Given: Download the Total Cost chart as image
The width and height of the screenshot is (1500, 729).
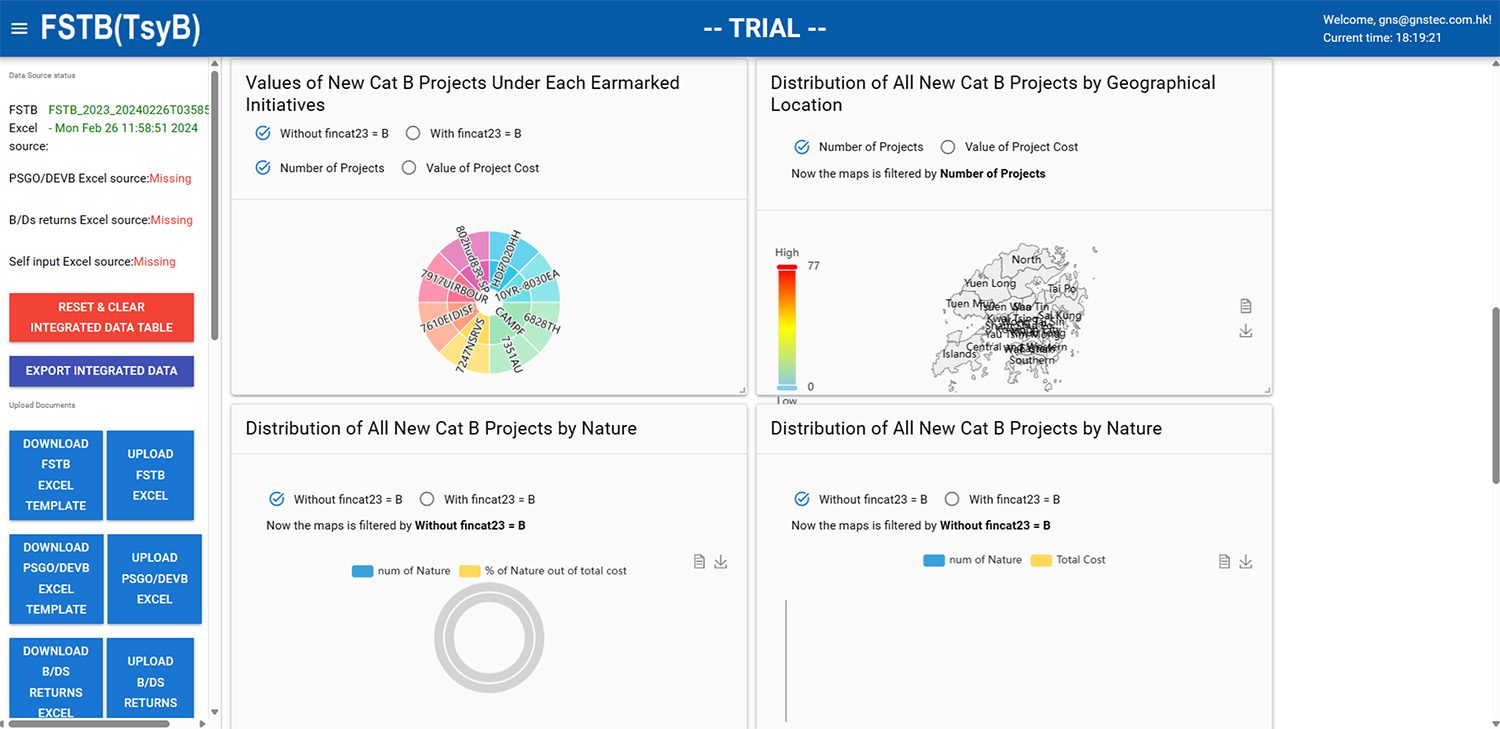Looking at the screenshot, I should point(1246,562).
